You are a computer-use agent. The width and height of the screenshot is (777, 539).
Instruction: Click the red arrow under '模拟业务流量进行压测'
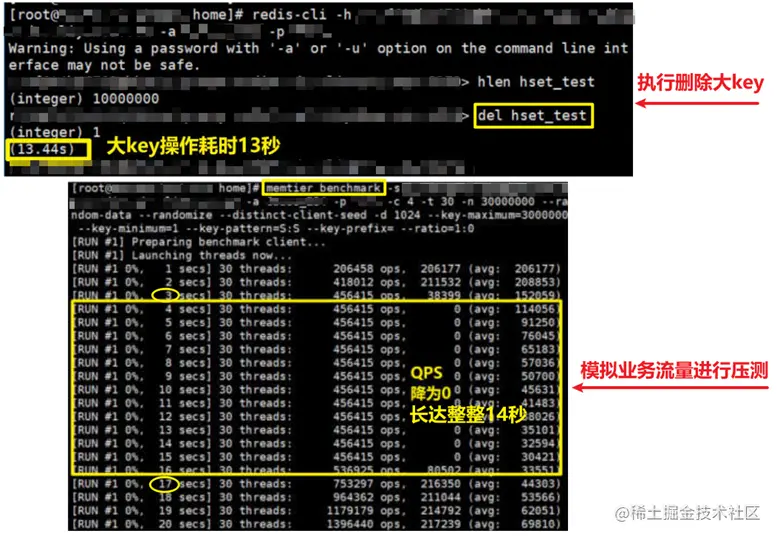[x=670, y=387]
